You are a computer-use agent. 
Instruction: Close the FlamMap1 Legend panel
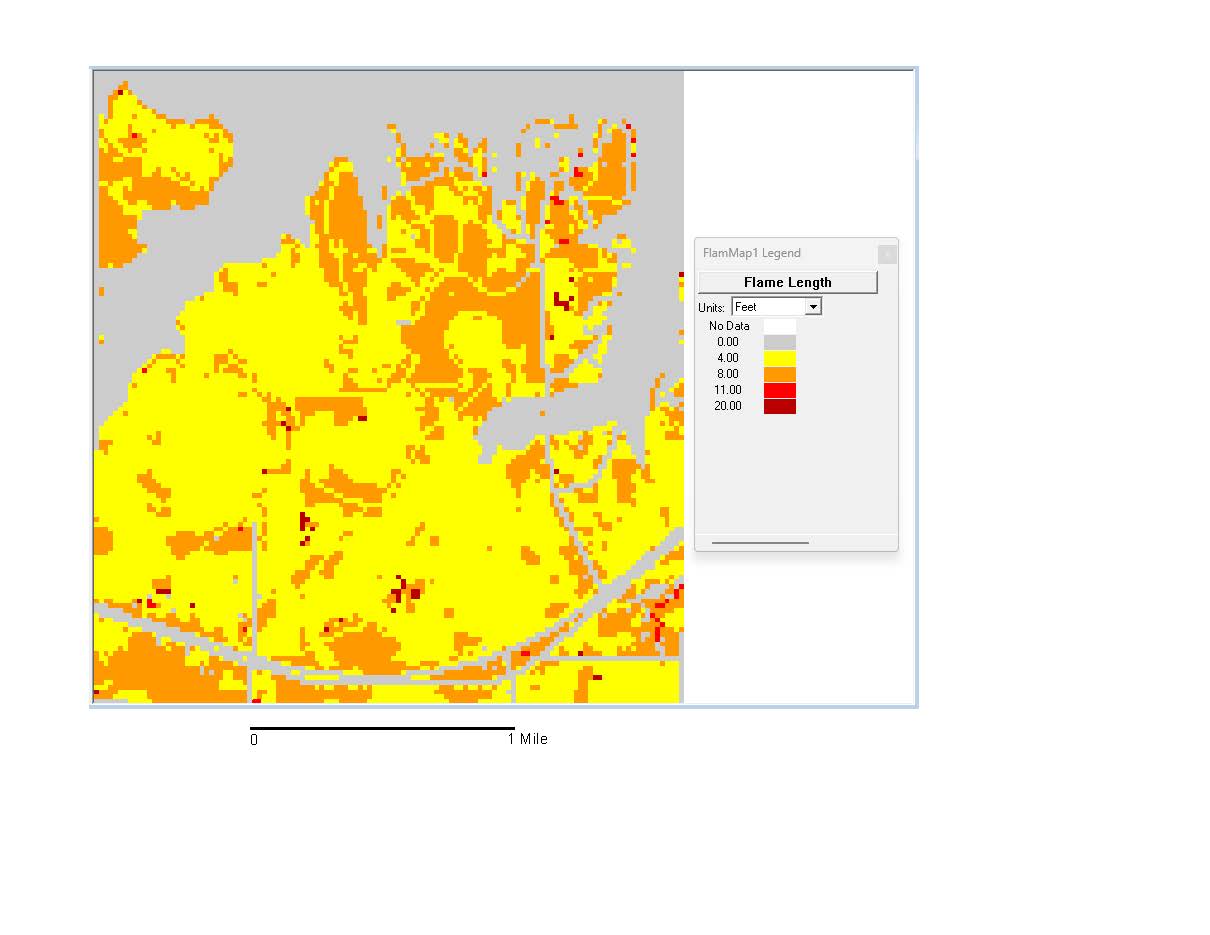point(886,254)
